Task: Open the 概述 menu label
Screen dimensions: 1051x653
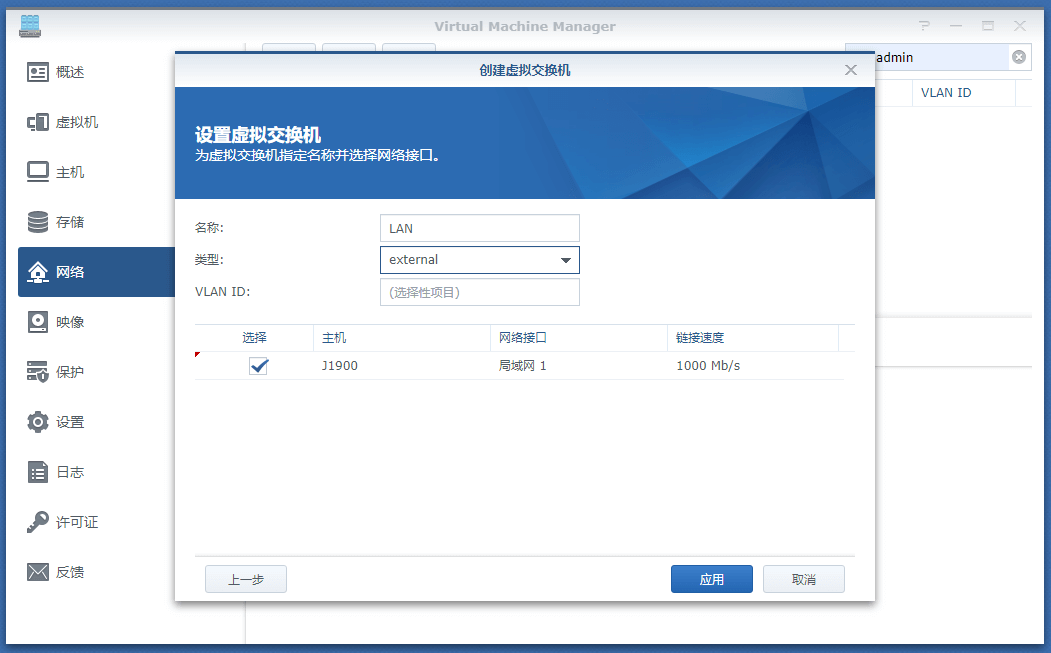Action: (70, 72)
